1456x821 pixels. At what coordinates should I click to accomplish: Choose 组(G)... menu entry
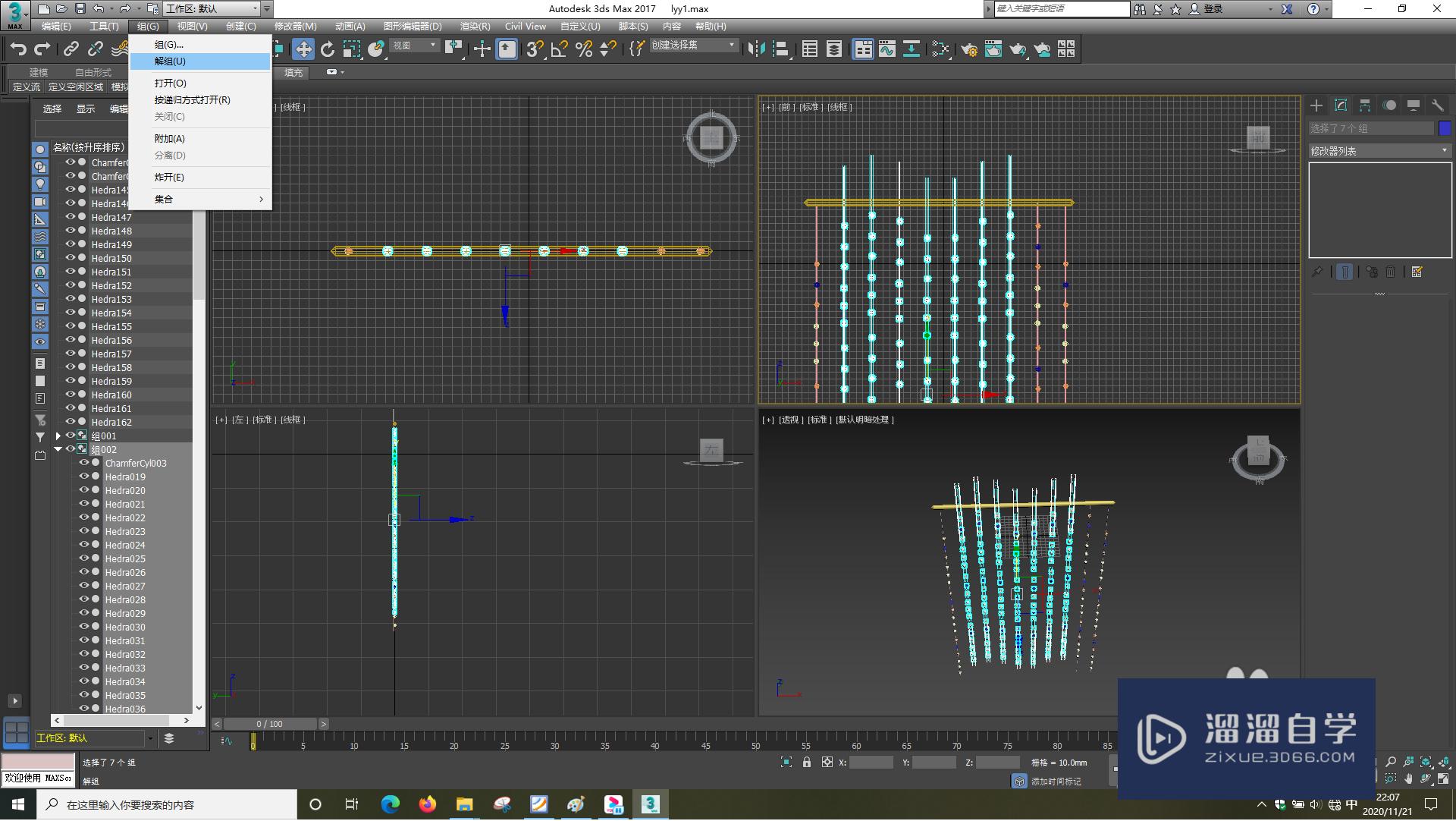200,45
